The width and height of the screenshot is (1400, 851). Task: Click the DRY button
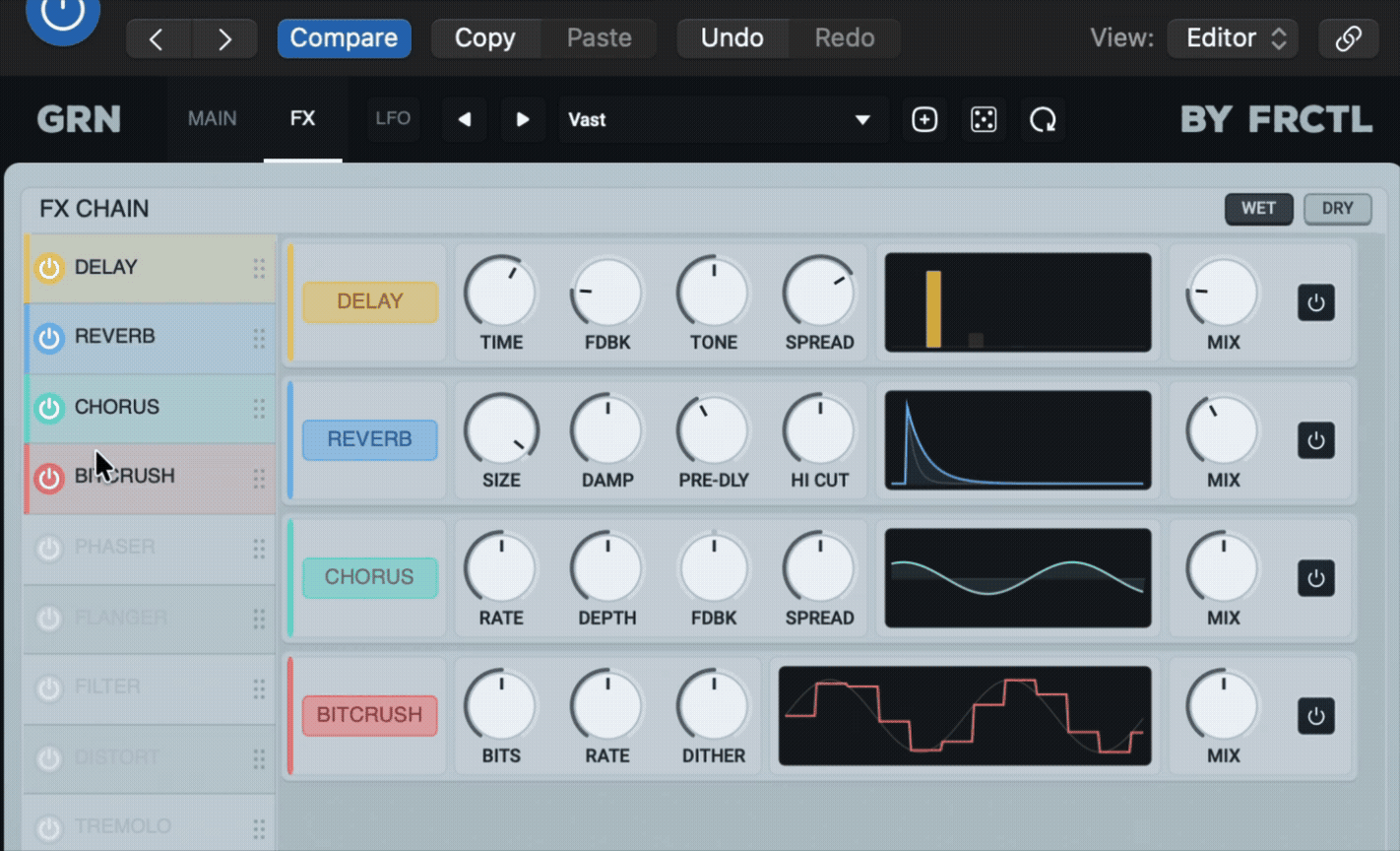pyautogui.click(x=1337, y=209)
